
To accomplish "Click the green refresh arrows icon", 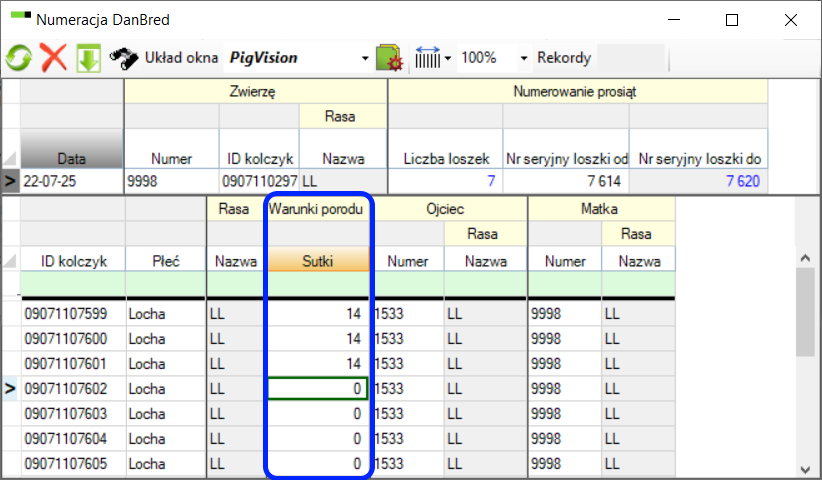I will click(x=19, y=58).
